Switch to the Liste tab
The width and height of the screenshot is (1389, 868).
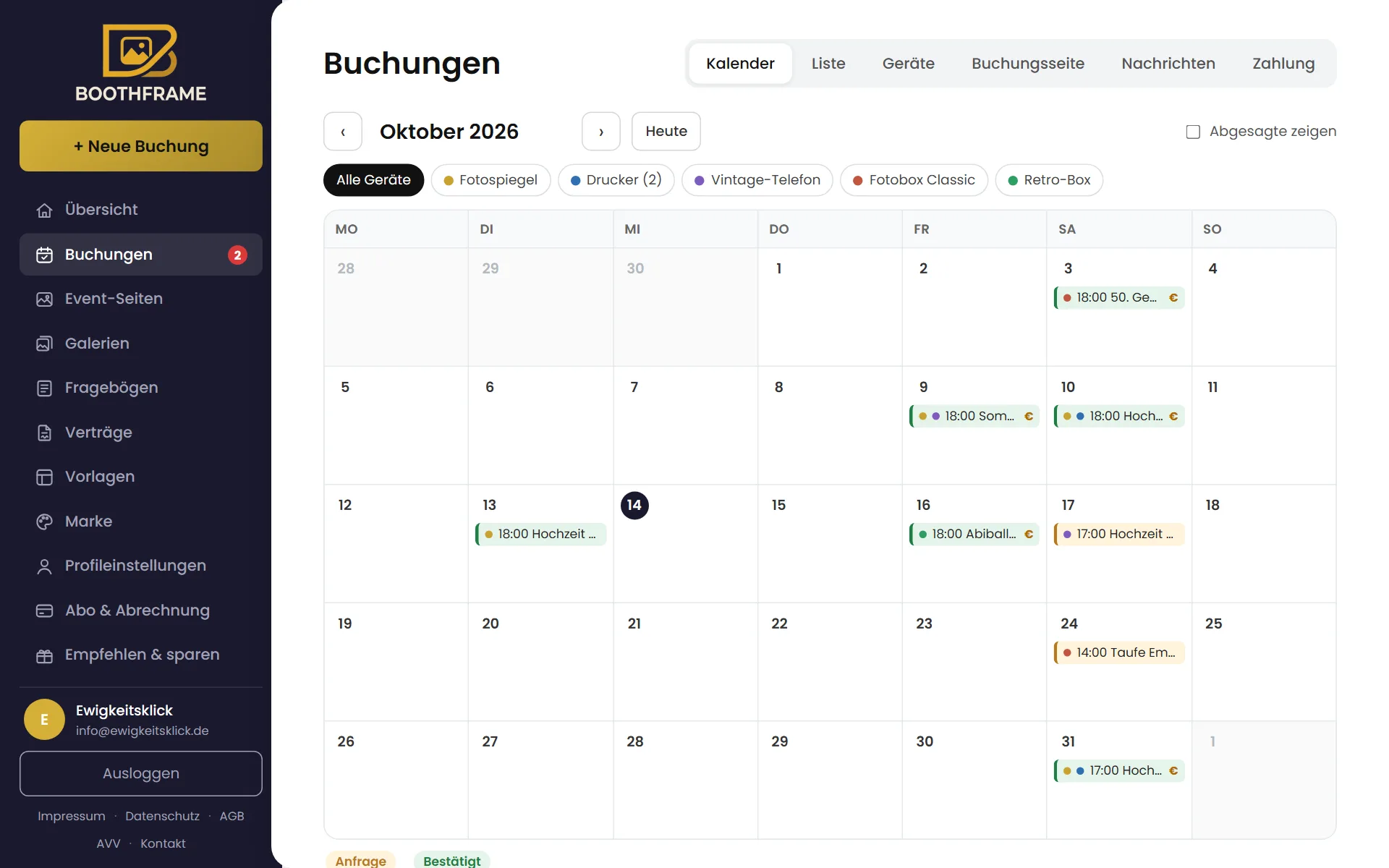click(828, 64)
